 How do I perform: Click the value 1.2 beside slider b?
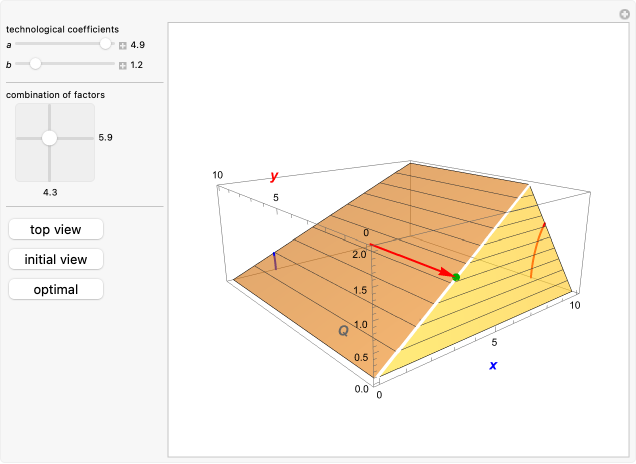click(139, 65)
